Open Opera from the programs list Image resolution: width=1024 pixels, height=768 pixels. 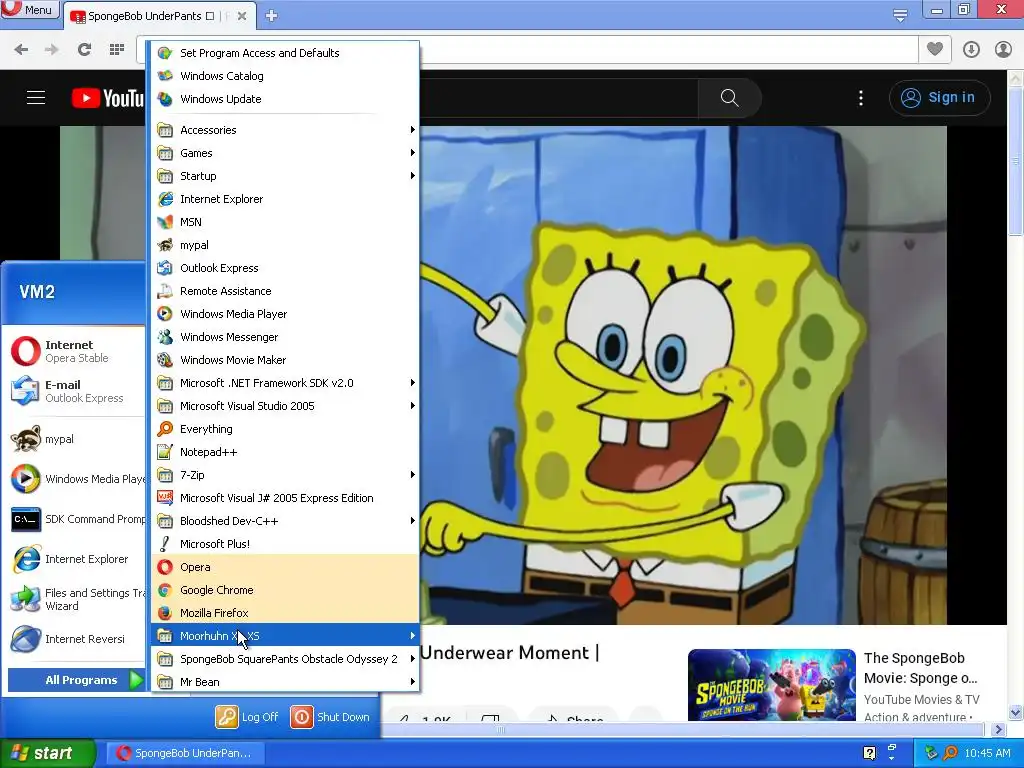[x=285, y=567]
